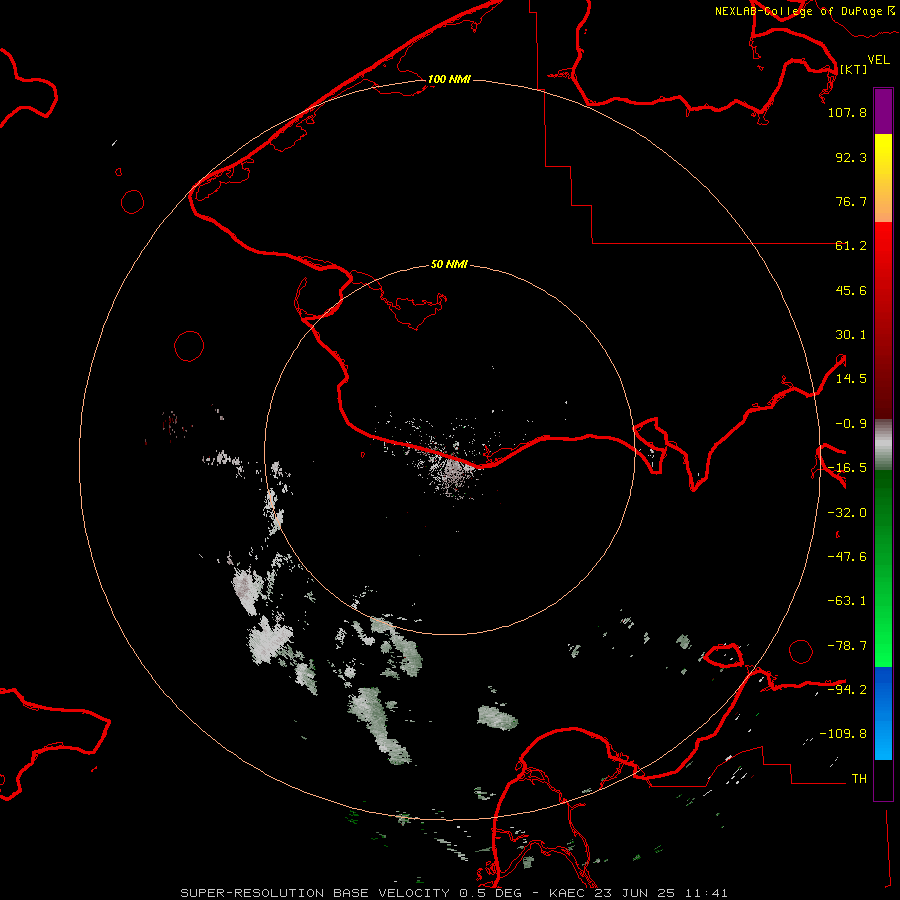Click the VEL product label

(878, 60)
